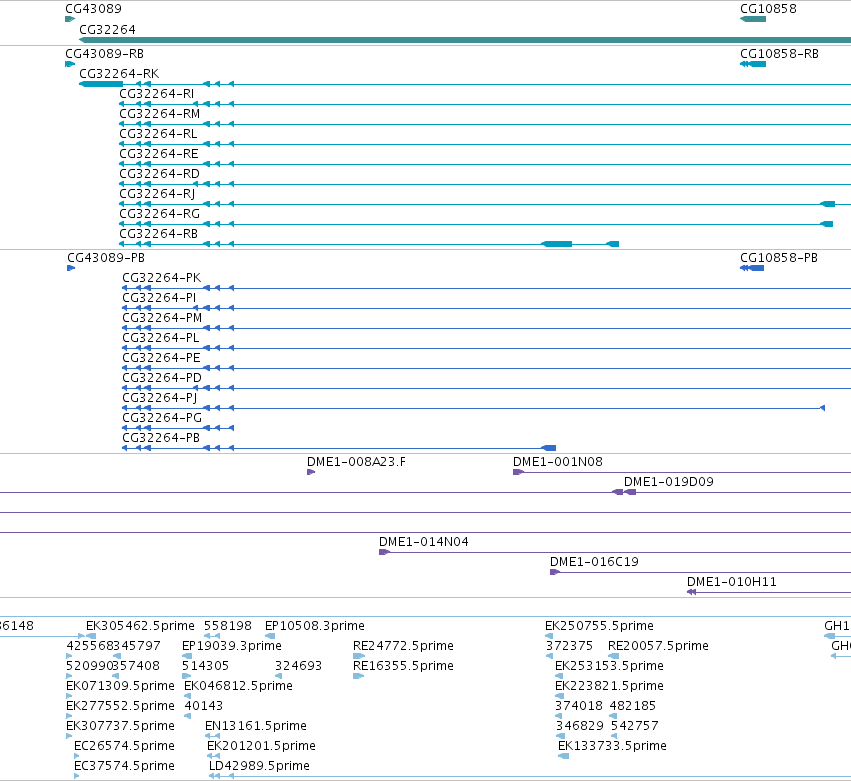Select the 372375 feature label
This screenshot has width=851, height=781.
tap(569, 646)
